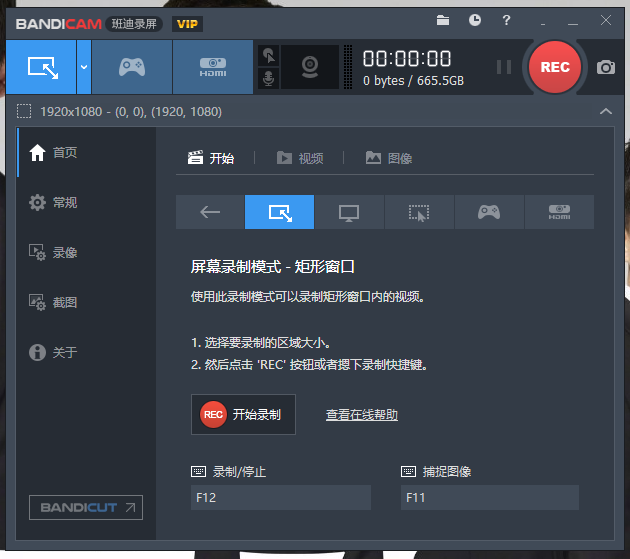Open the 查看在线帮助 link
Viewport: 630px width, 559px height.
point(361,415)
